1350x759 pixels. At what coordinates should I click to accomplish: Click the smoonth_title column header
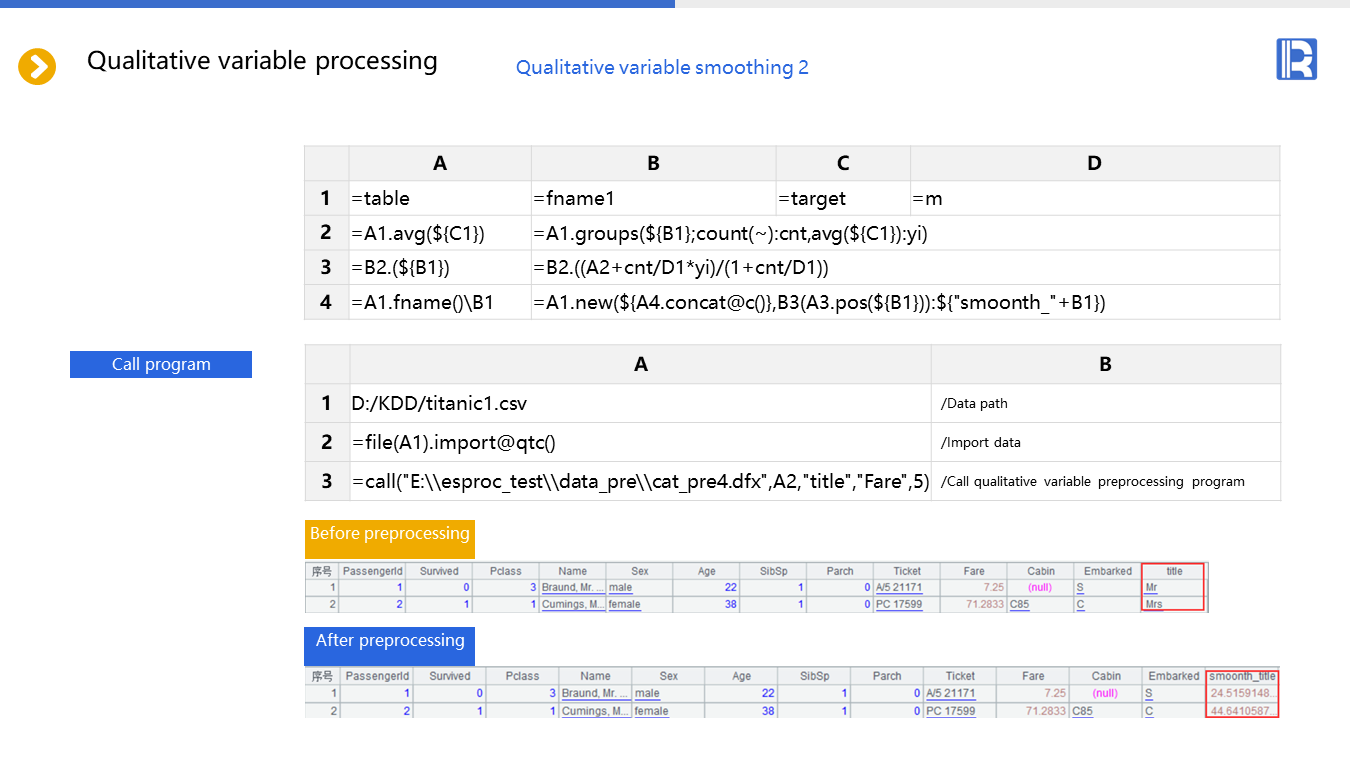point(1242,676)
